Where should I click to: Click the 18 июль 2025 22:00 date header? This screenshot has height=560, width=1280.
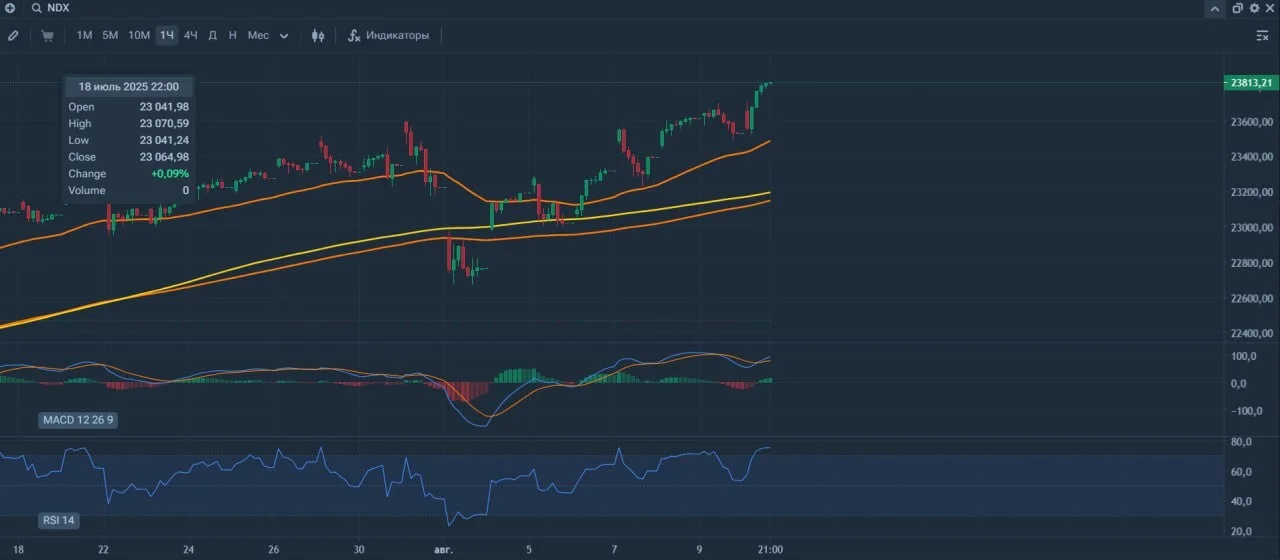tap(129, 87)
